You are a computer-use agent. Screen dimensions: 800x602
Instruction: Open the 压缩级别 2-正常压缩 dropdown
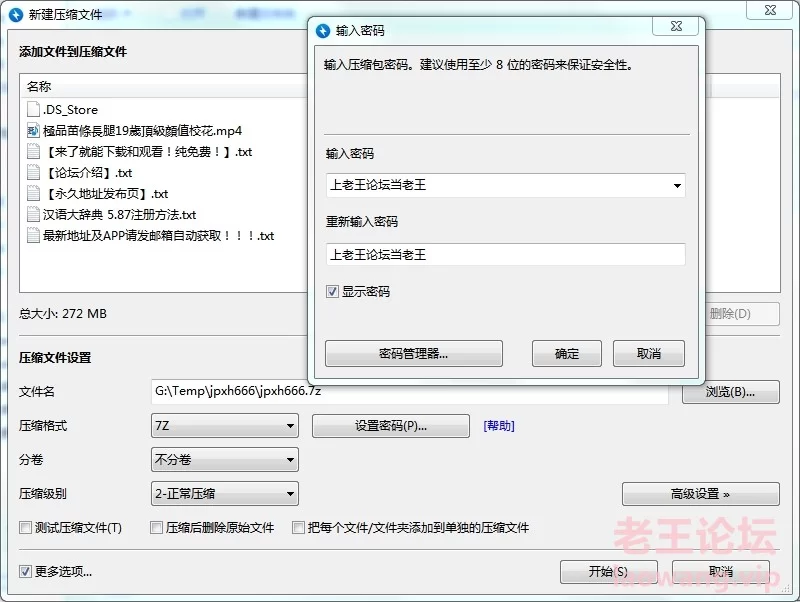pos(224,493)
